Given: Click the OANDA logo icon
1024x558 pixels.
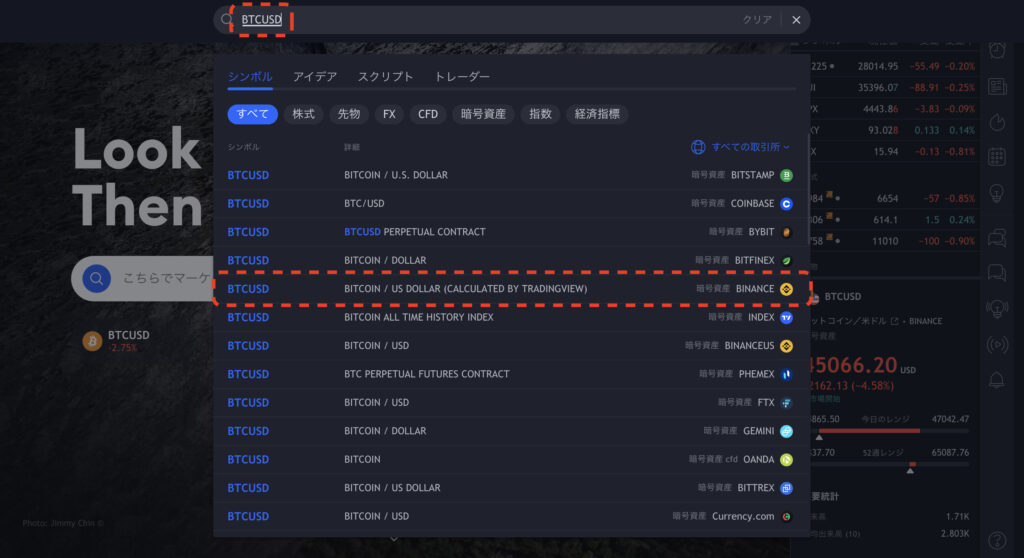Looking at the screenshot, I should coord(786,459).
